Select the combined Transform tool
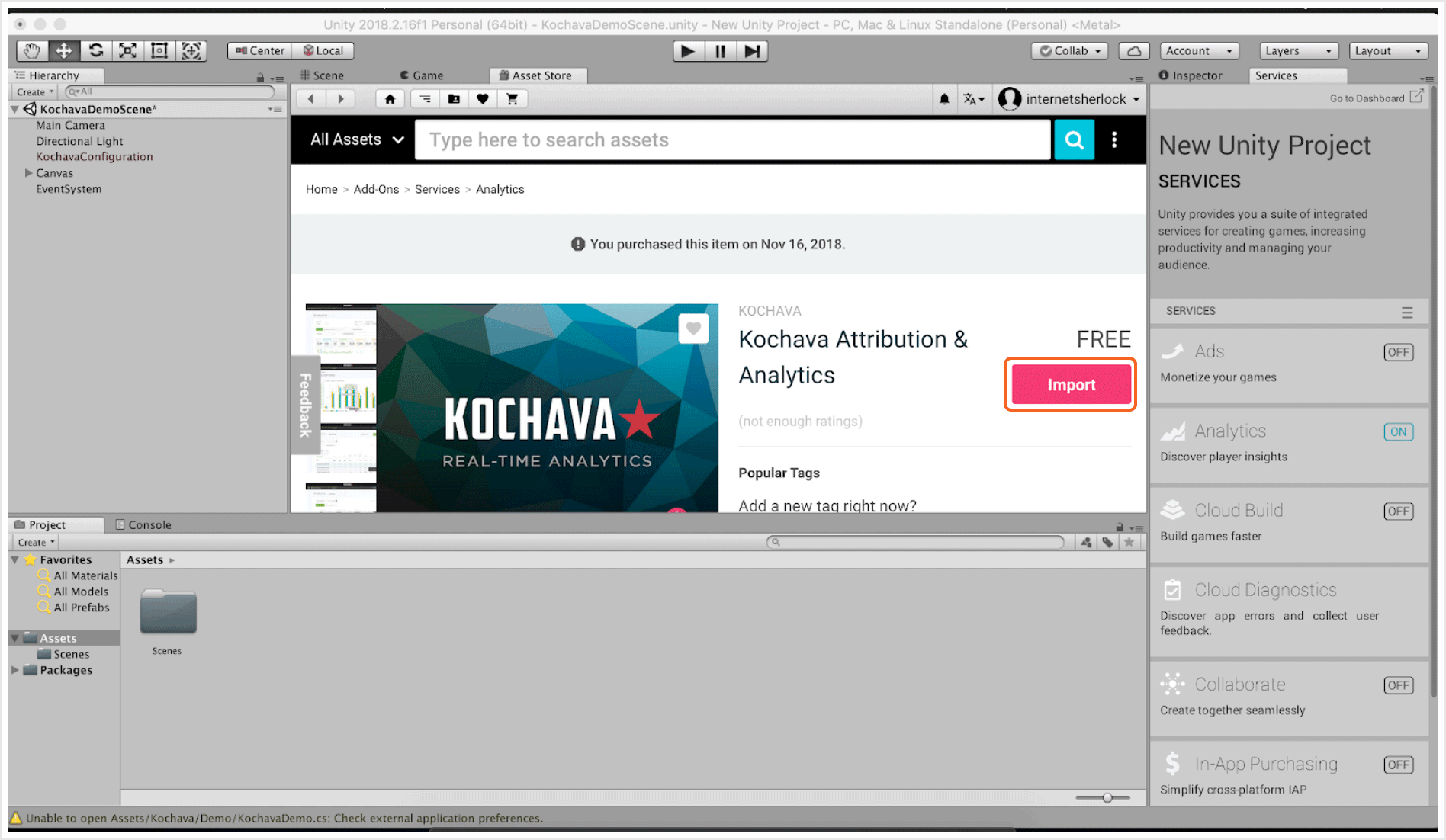Image resolution: width=1446 pixels, height=840 pixels. pos(191,51)
